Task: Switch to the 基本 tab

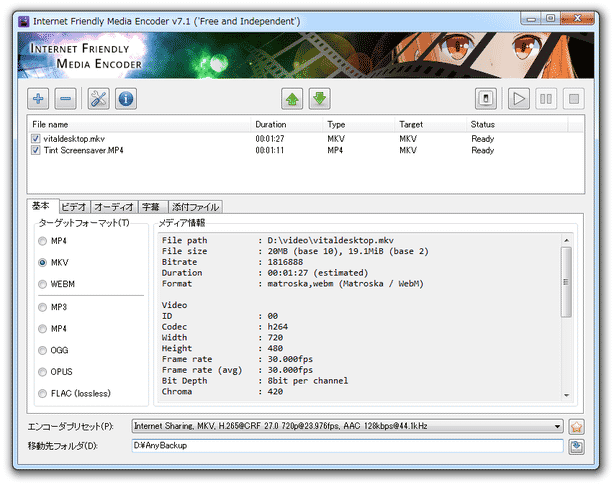Action: pyautogui.click(x=43, y=206)
